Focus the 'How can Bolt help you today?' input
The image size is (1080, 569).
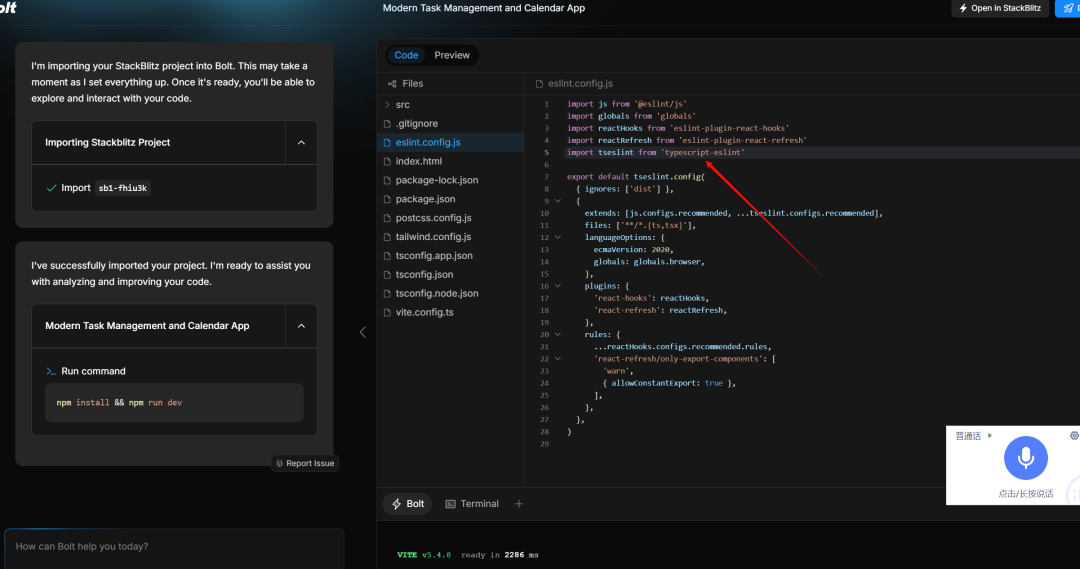point(174,547)
